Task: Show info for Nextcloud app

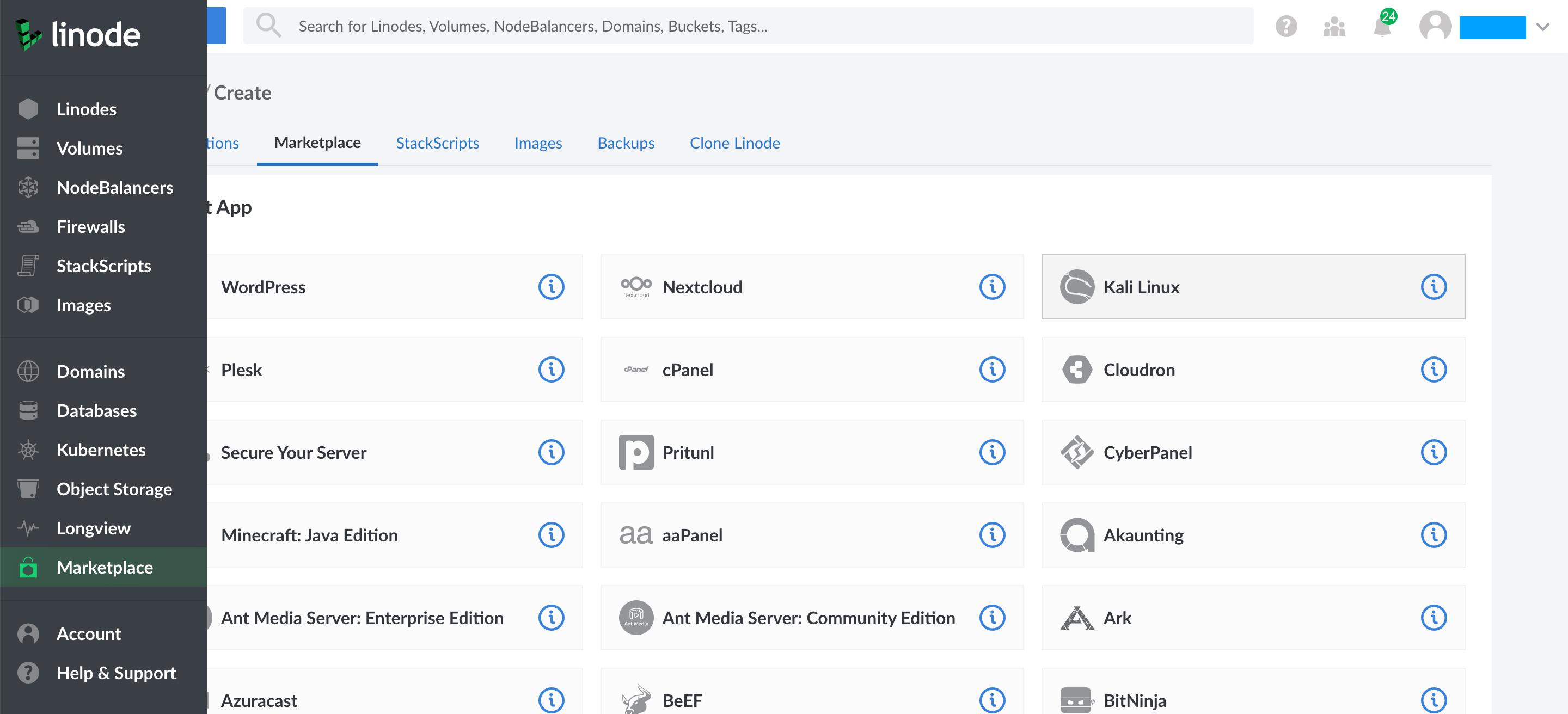Action: tap(991, 286)
